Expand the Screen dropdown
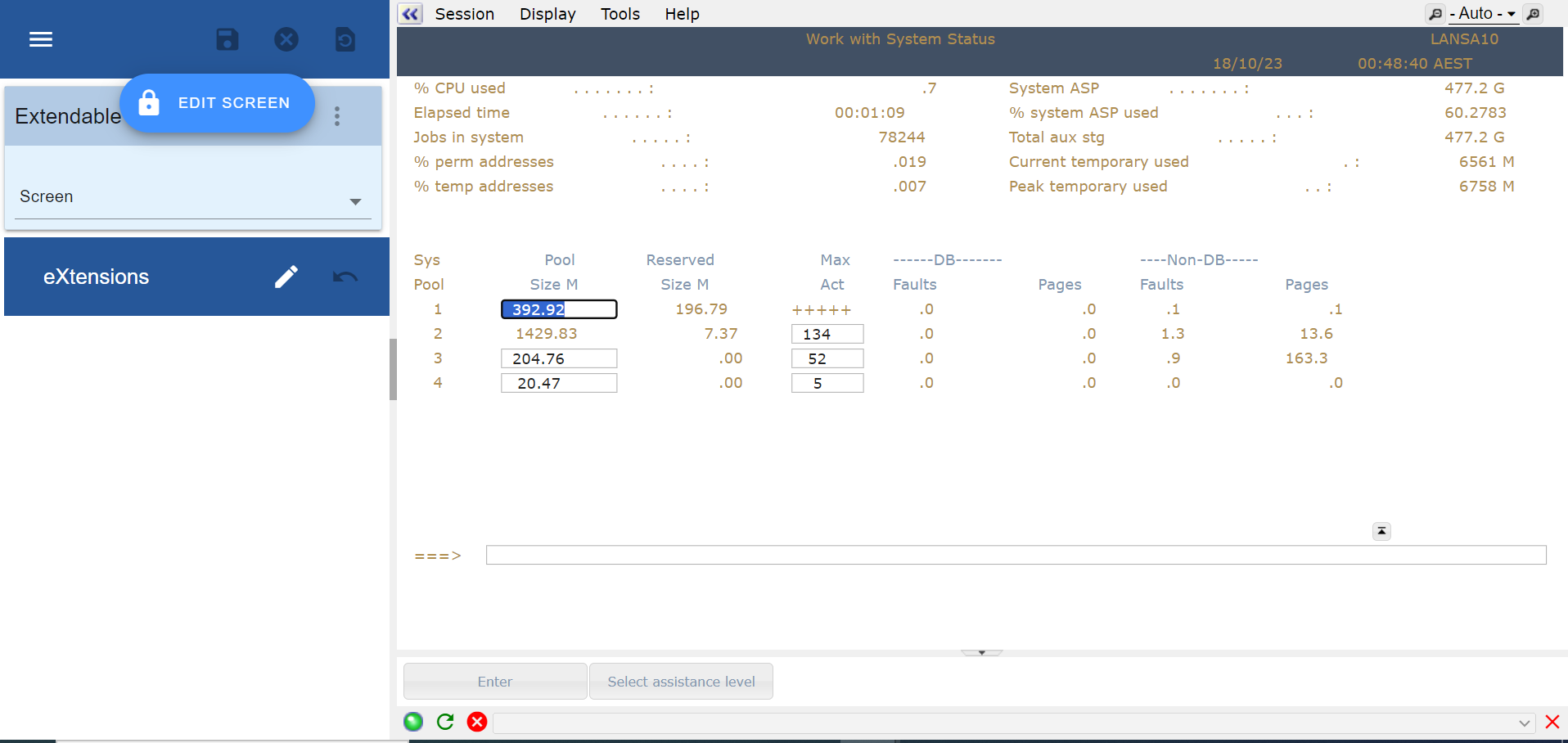1568x743 pixels. click(355, 201)
